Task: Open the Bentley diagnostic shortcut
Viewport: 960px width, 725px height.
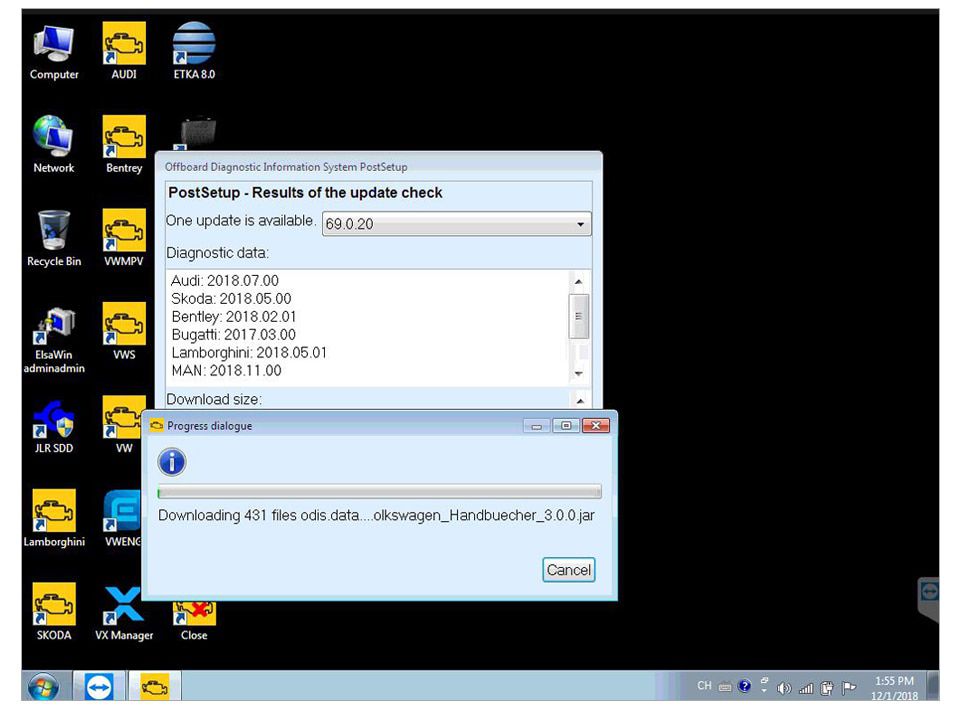Action: click(124, 144)
